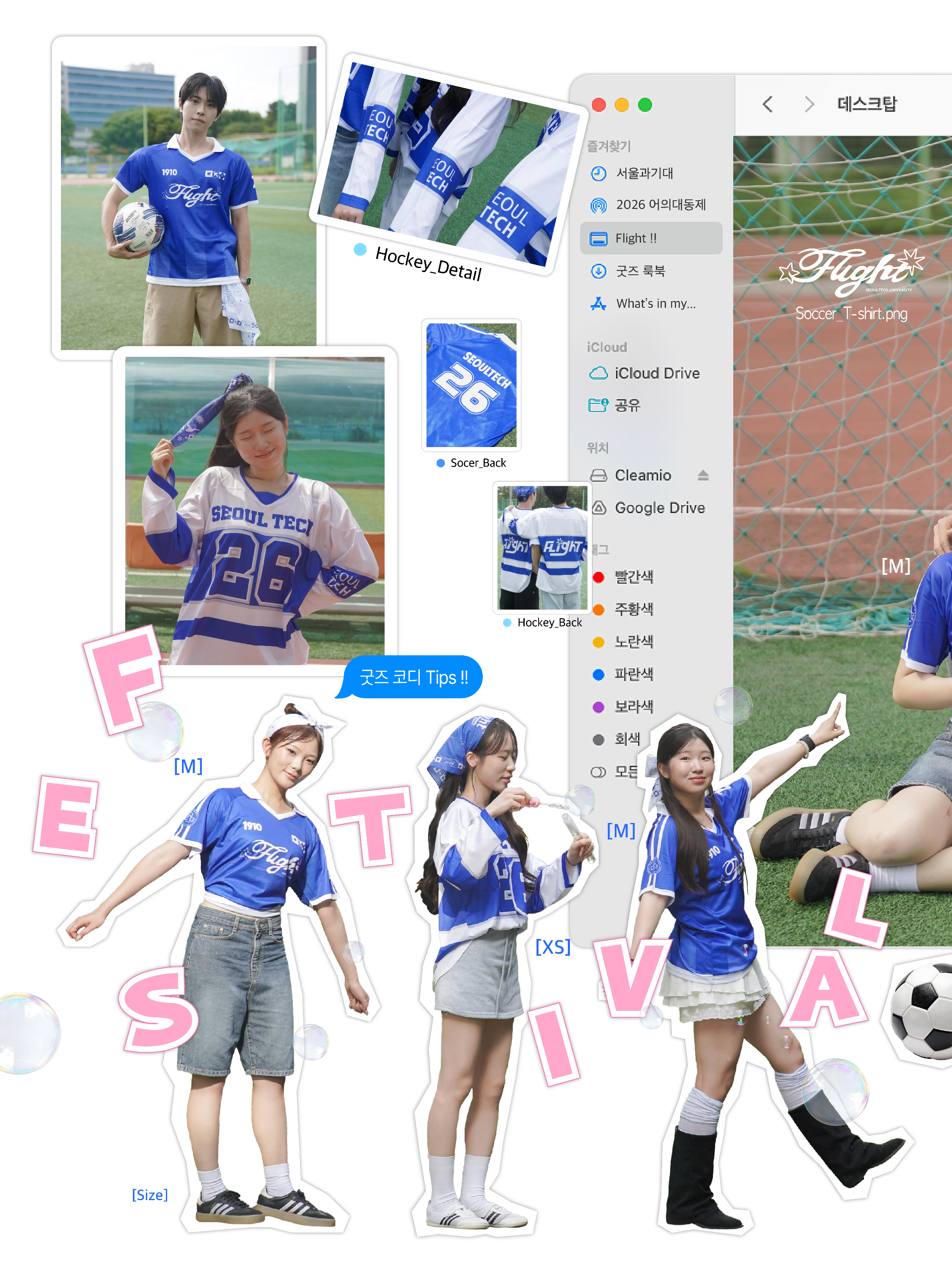Click the 위치 section header
This screenshot has width=952, height=1270.
pyautogui.click(x=598, y=448)
